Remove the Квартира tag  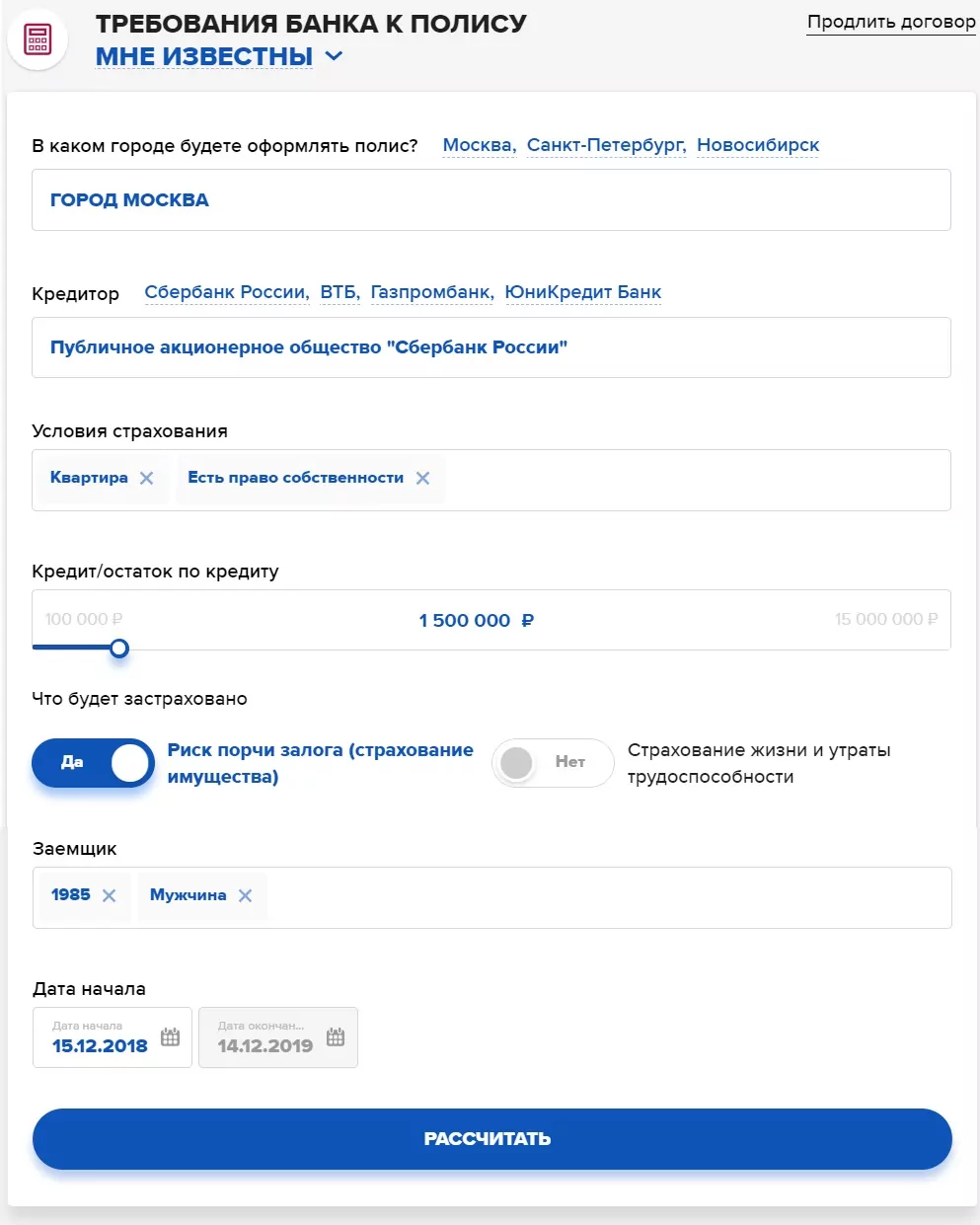[146, 478]
